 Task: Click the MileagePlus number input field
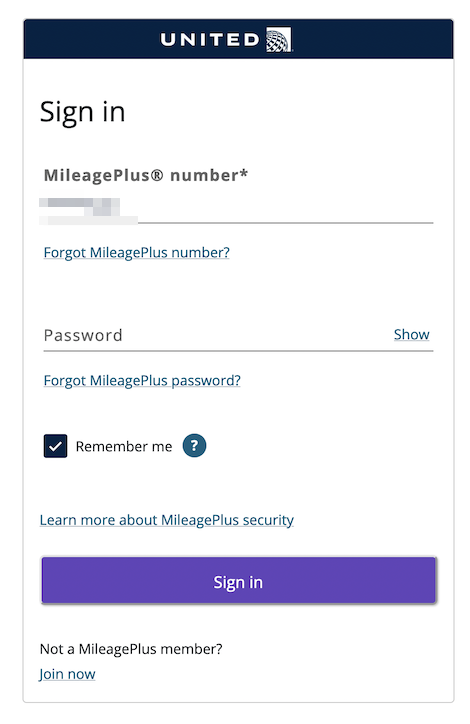coord(238,211)
